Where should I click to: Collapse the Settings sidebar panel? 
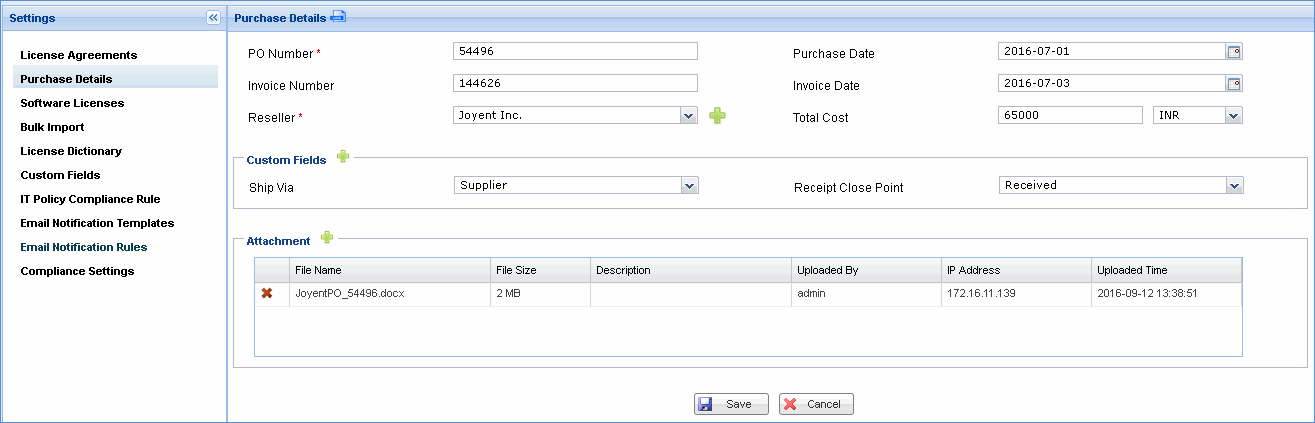[x=213, y=17]
